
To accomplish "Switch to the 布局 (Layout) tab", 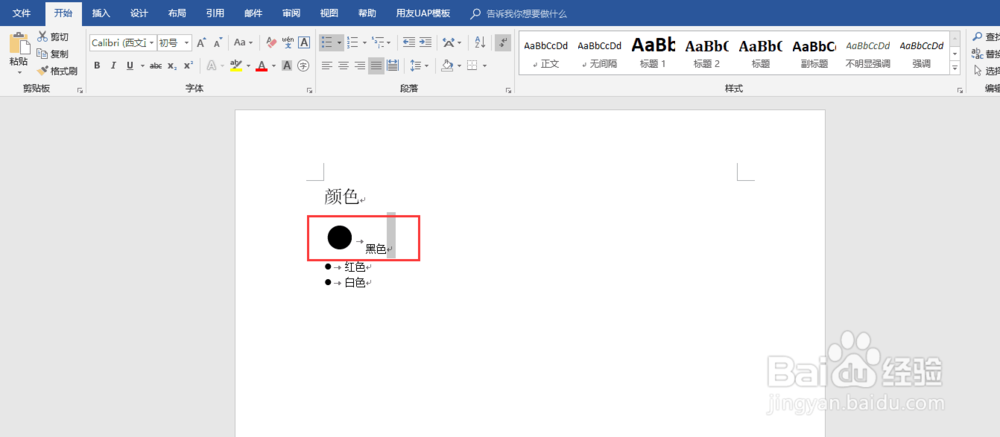I will click(x=177, y=13).
